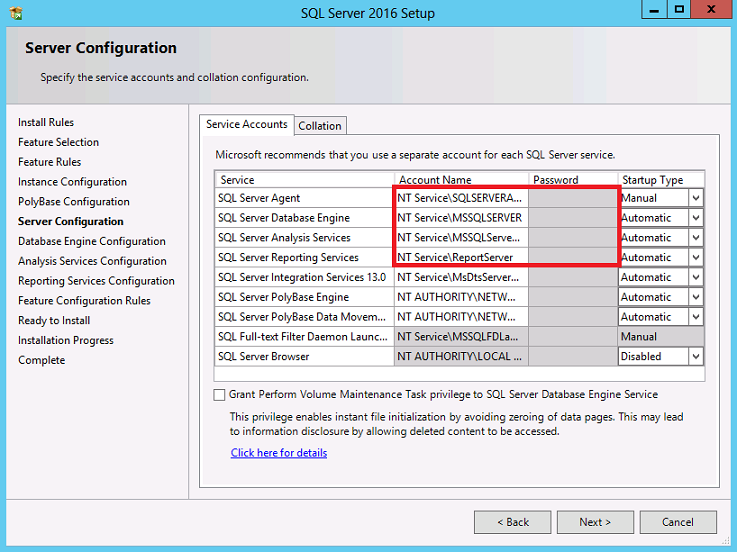
Task: Click the Feature Rules step in sidebar
Action: pos(50,162)
